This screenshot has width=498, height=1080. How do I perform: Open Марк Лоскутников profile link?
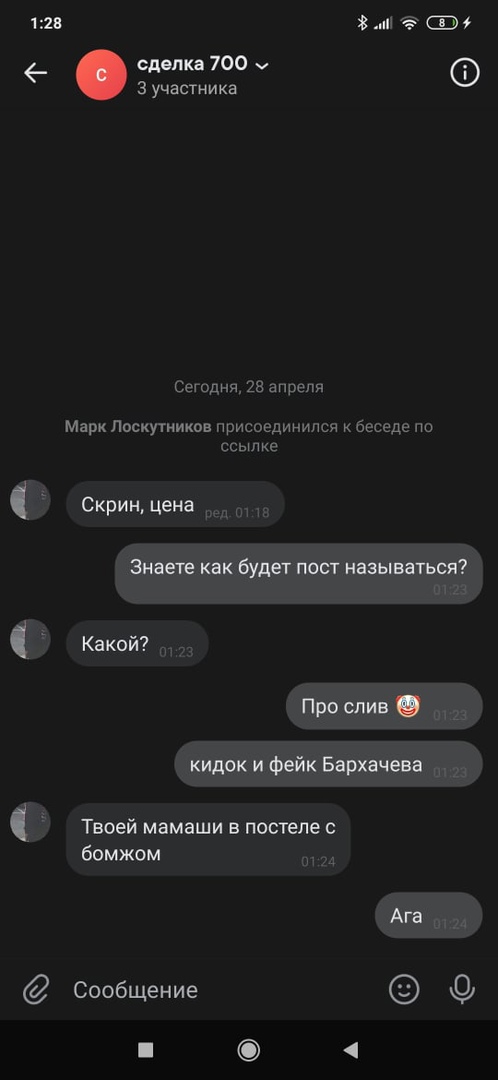[138, 427]
